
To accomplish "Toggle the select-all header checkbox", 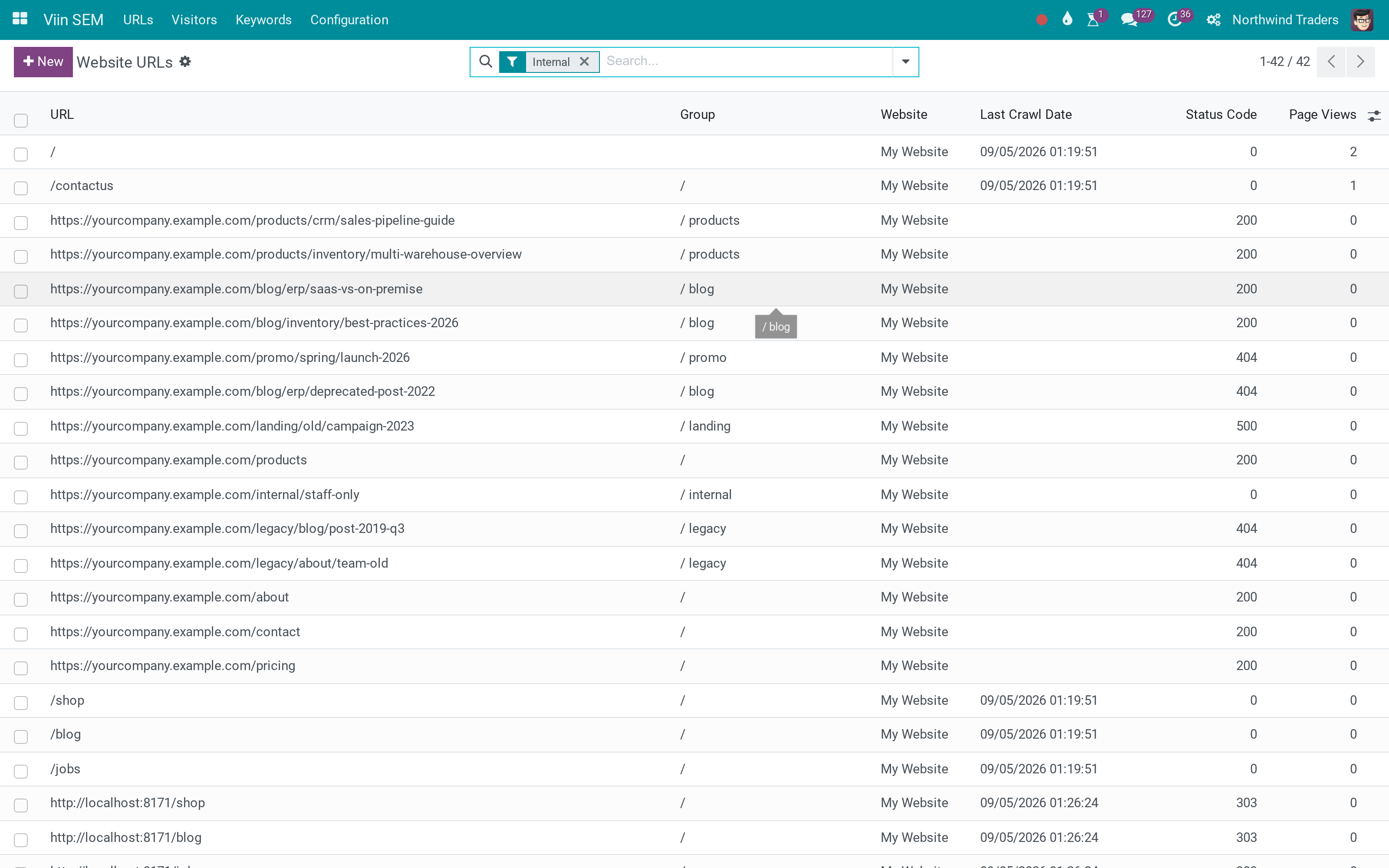I will coord(21,120).
